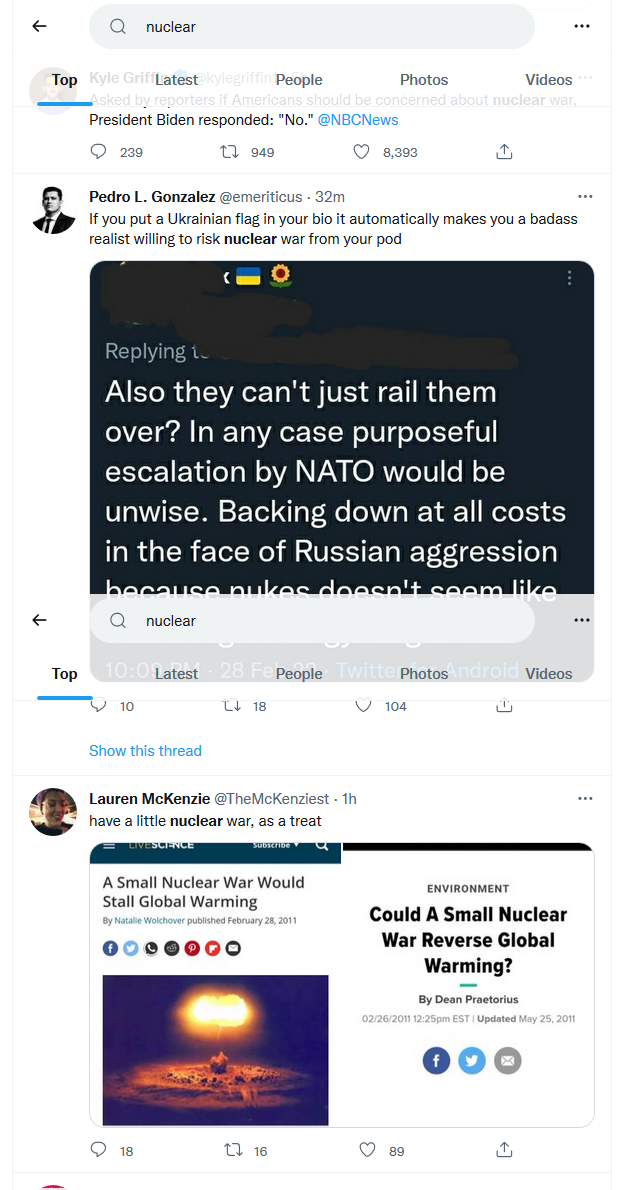
Task: Open more options on Lauren McKenzie's tweet
Action: tap(584, 798)
